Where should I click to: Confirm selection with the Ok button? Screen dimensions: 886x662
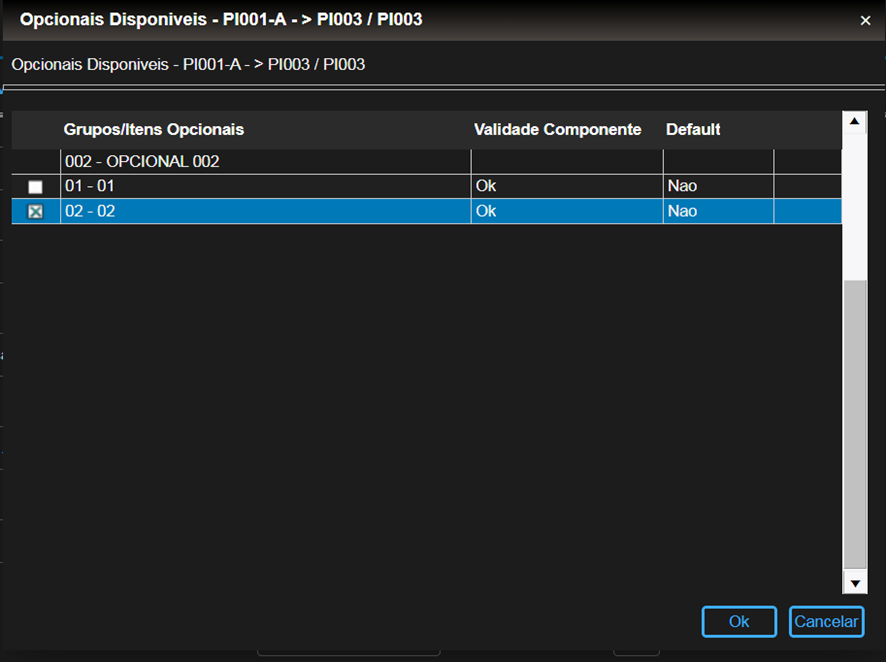[x=739, y=621]
